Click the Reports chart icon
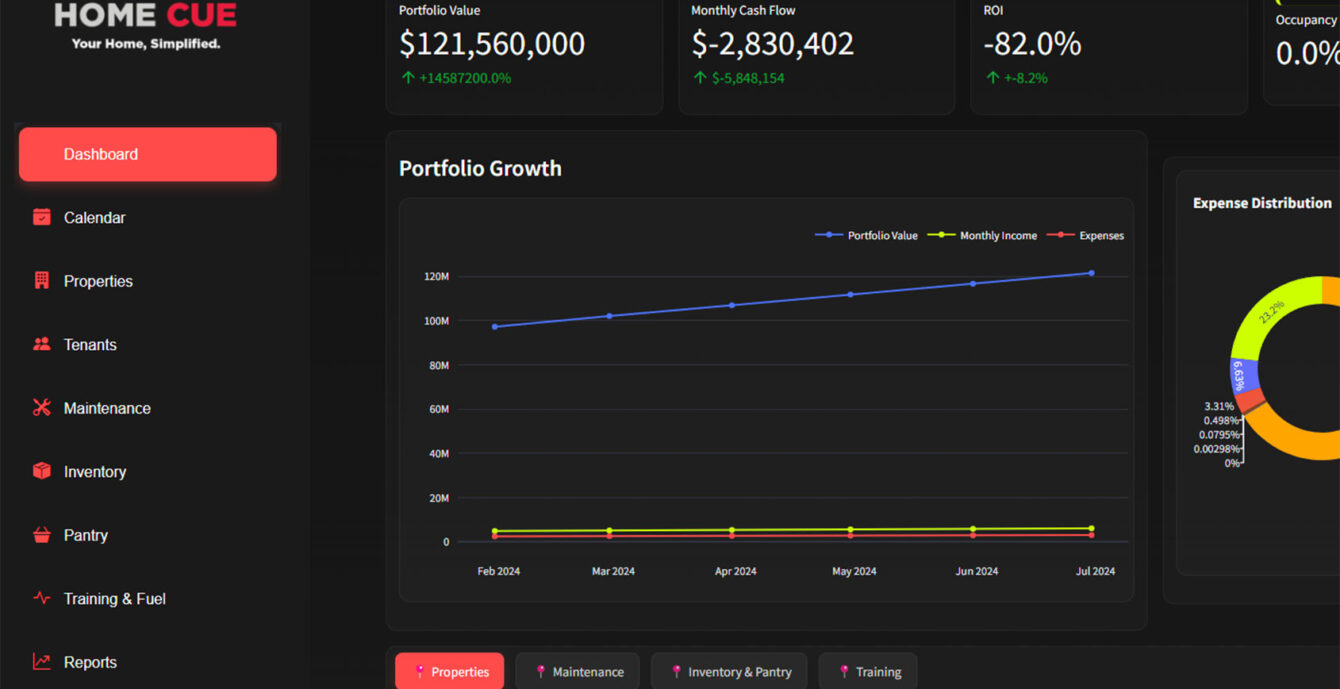 click(41, 662)
